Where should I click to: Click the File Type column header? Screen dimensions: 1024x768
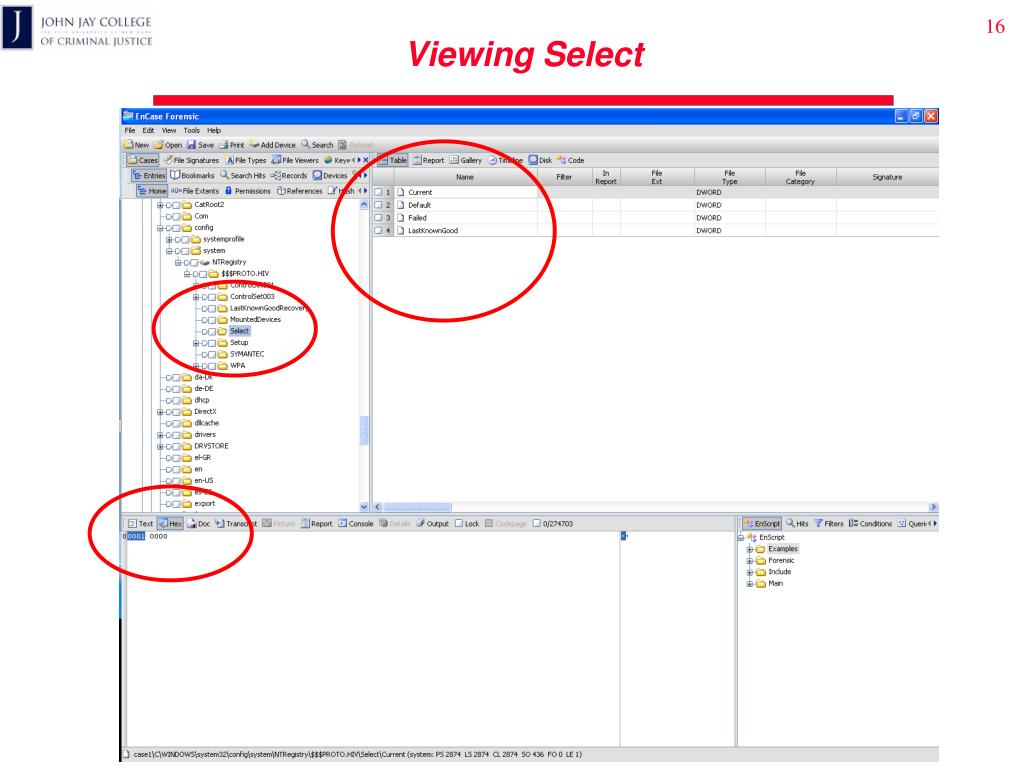pyautogui.click(x=729, y=177)
